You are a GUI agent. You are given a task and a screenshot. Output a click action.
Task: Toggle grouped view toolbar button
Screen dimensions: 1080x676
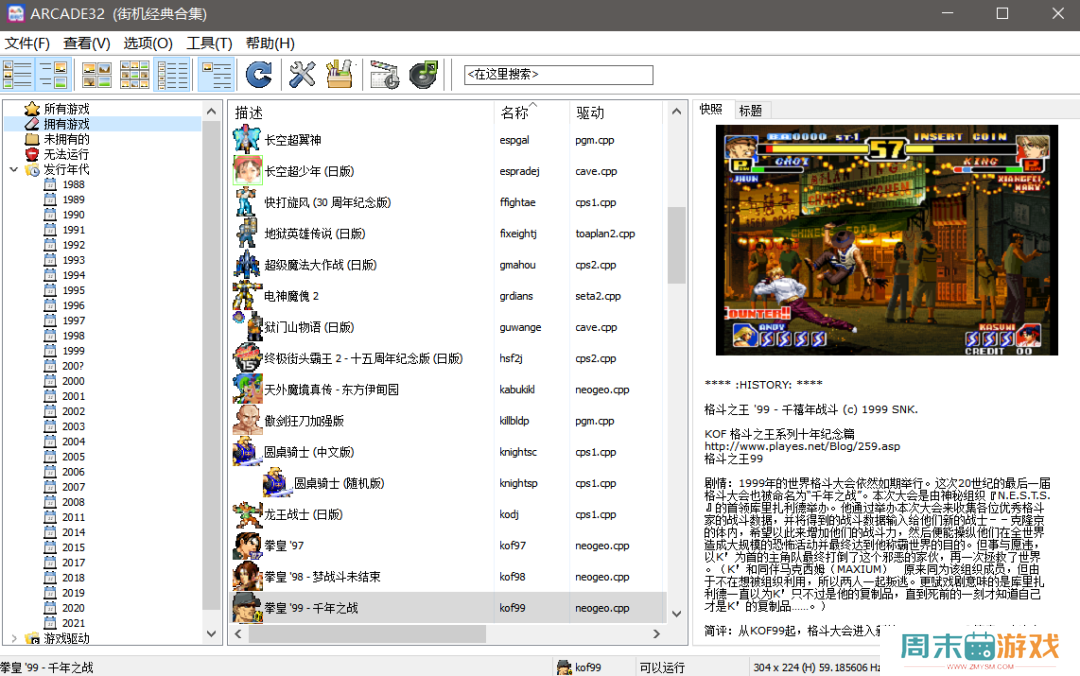(x=216, y=74)
